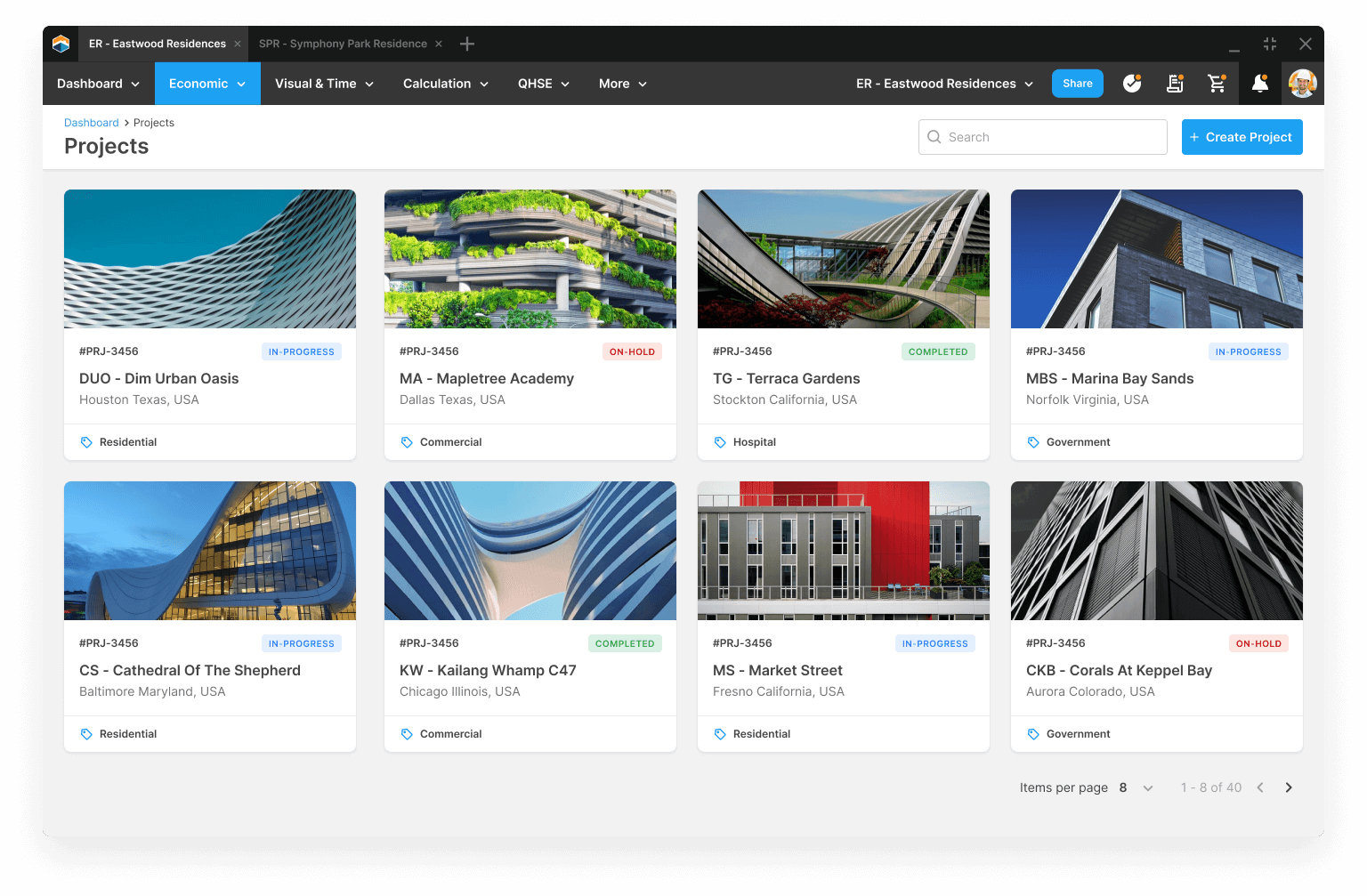Viewport: 1367px width, 896px height.
Task: Click the app logo icon
Action: pos(61,44)
